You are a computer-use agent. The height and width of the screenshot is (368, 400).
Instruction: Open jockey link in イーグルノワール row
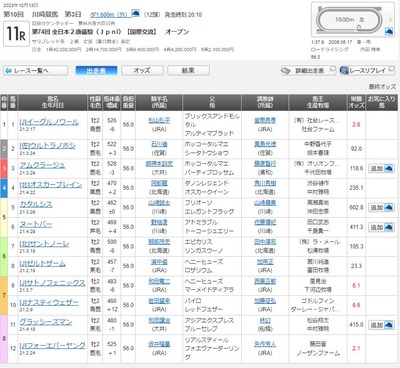[x=159, y=121]
